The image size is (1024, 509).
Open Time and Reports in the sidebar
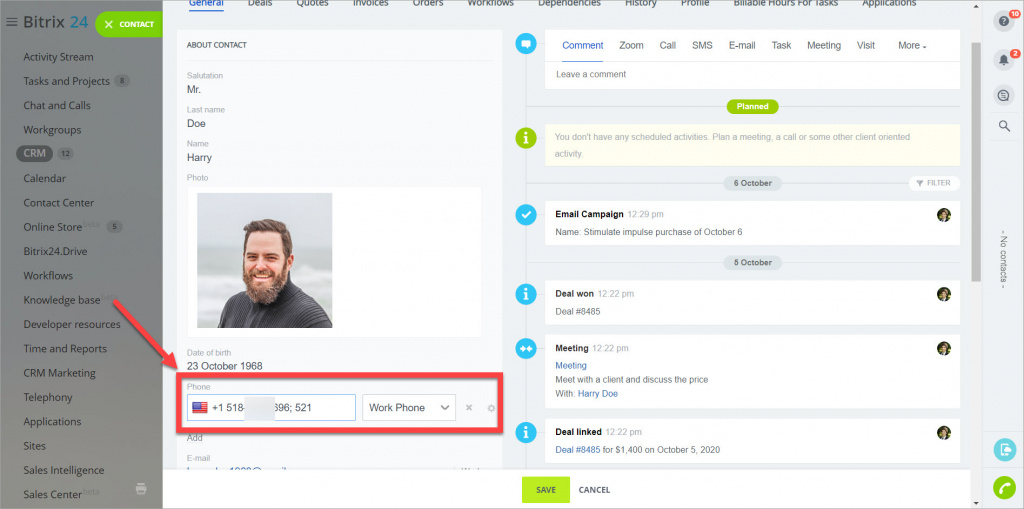[x=65, y=348]
